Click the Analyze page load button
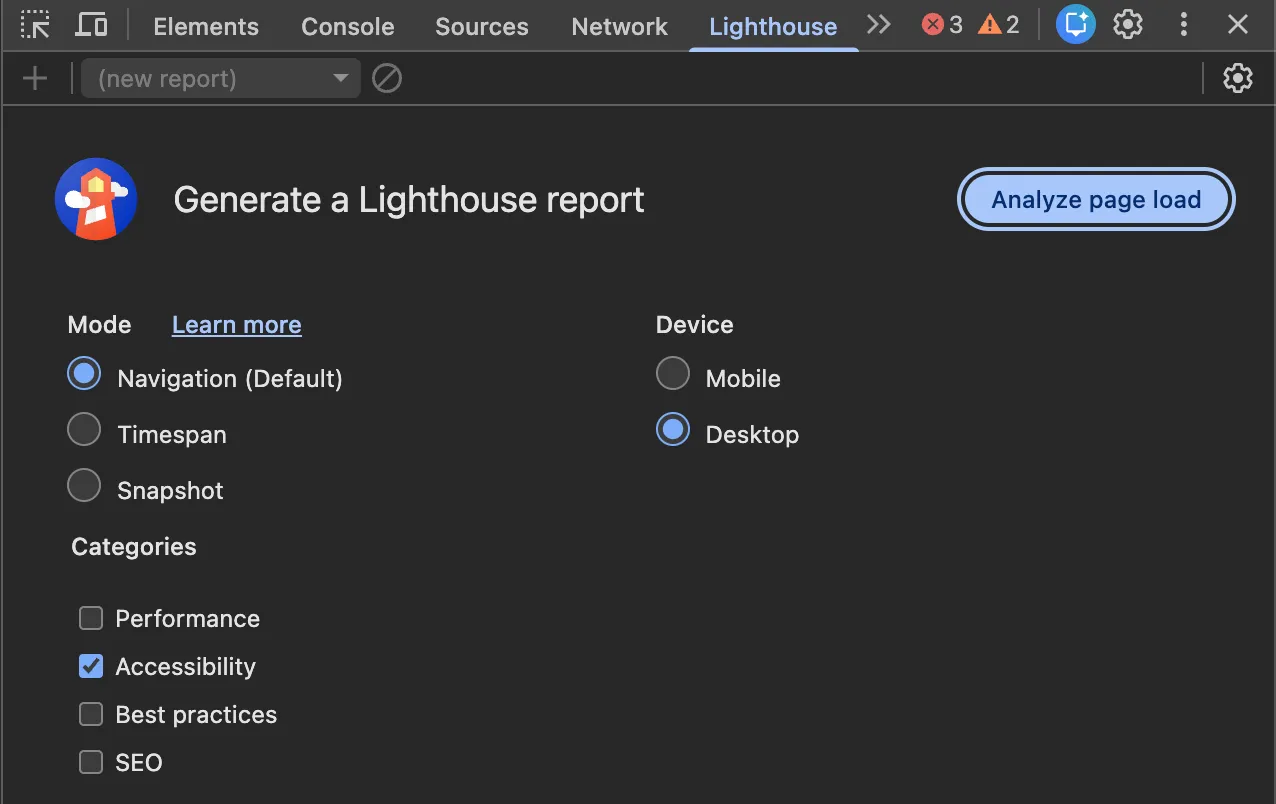 (x=1096, y=200)
